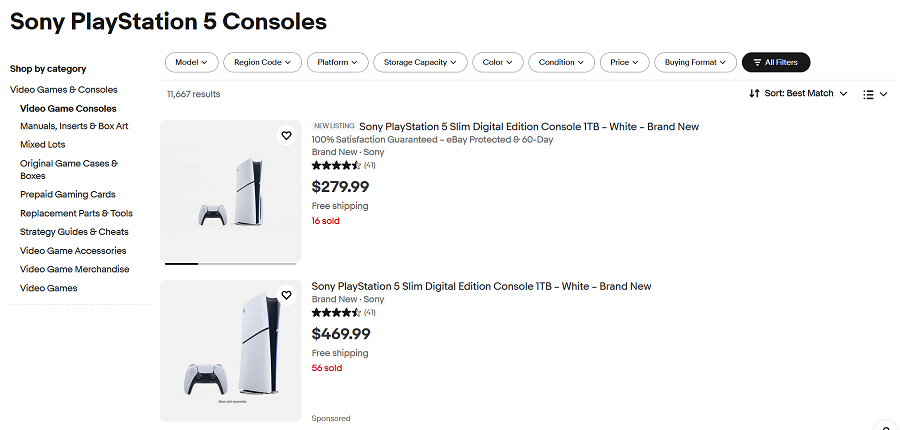The height and width of the screenshot is (430, 900).
Task: Open the Condition filter dropdown
Action: (x=561, y=62)
